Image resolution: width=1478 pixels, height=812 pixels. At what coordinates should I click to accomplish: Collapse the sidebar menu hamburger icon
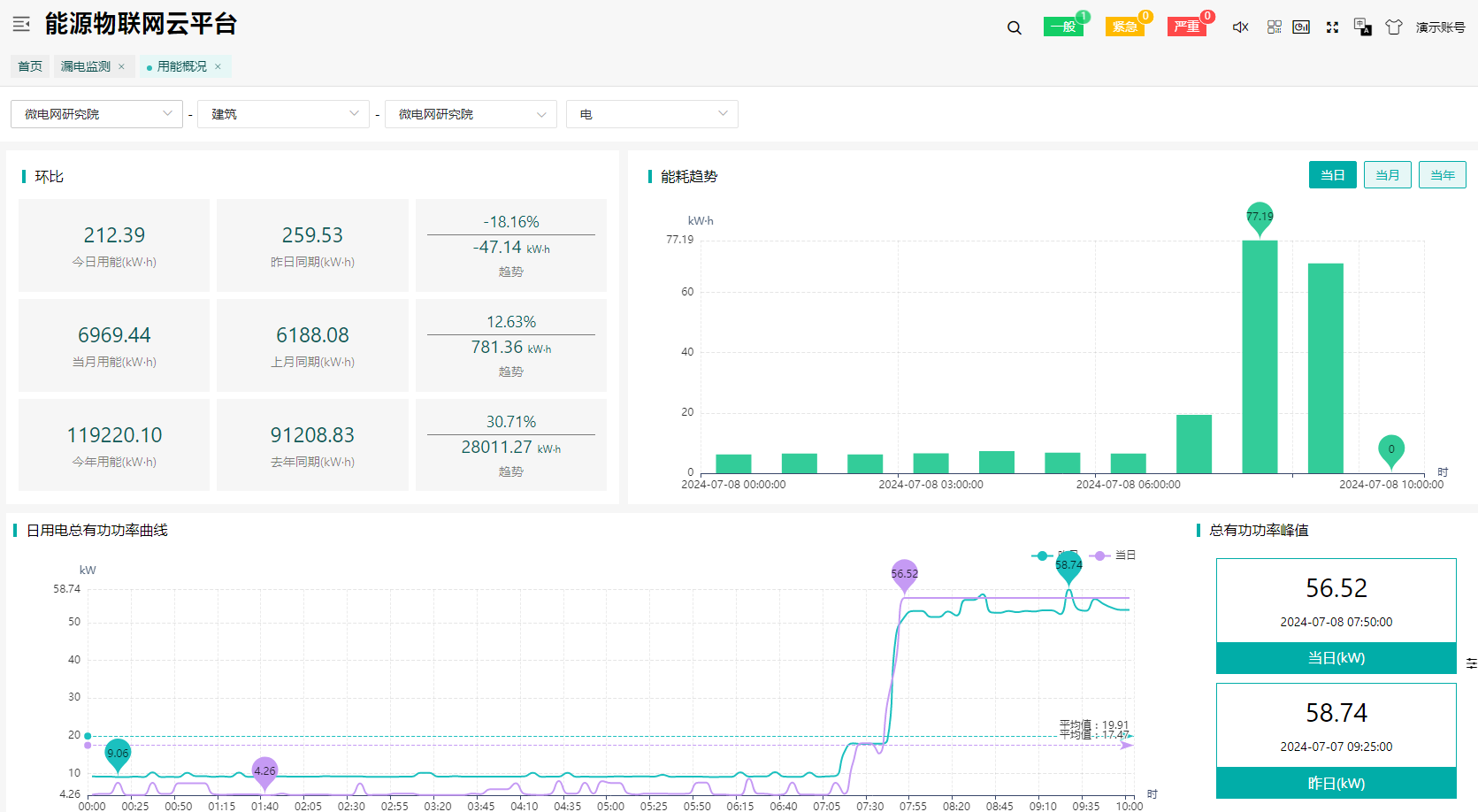pyautogui.click(x=21, y=24)
